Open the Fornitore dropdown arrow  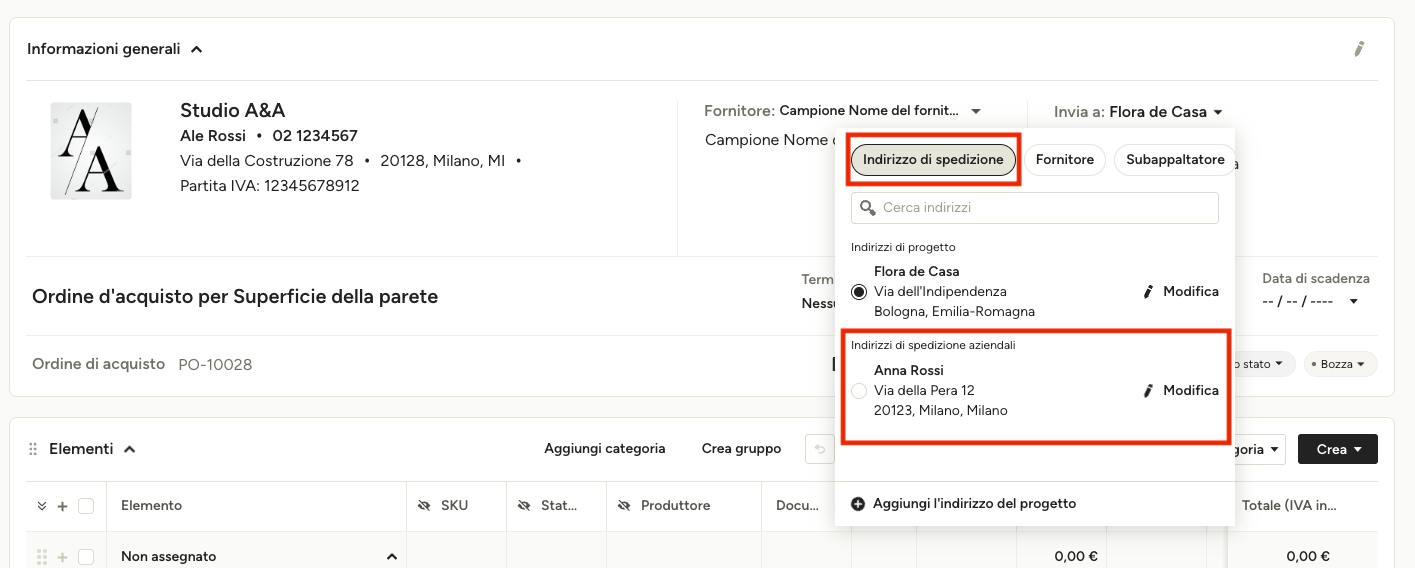(x=976, y=111)
